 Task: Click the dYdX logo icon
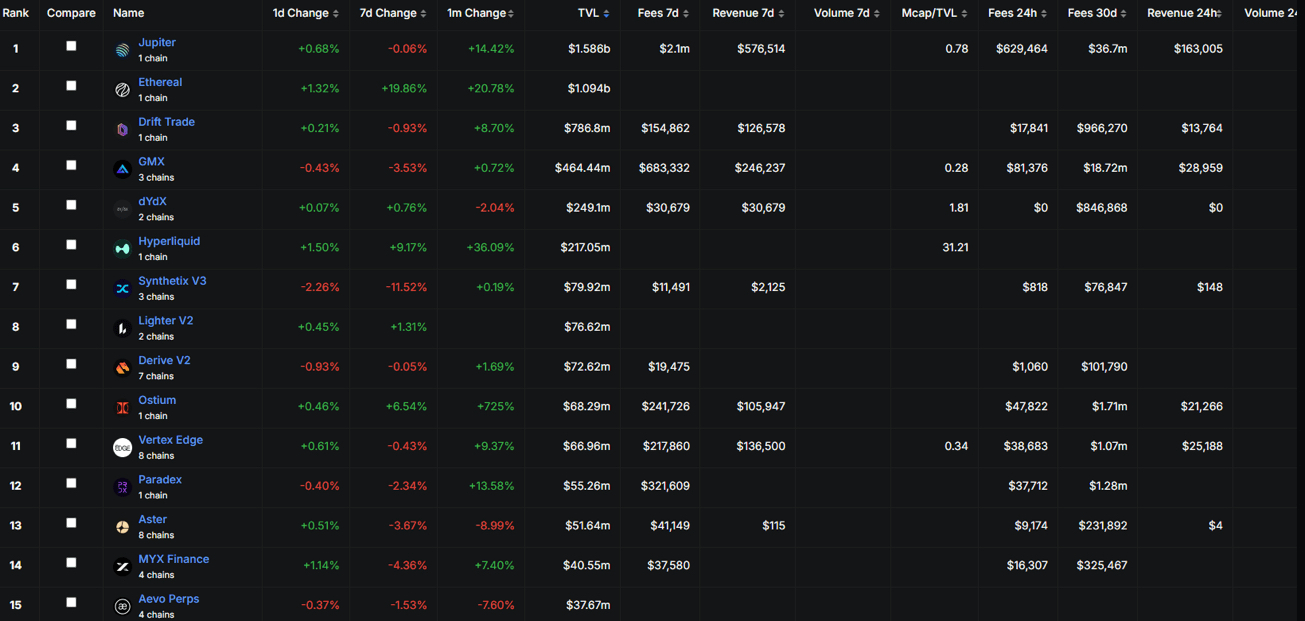[122, 209]
